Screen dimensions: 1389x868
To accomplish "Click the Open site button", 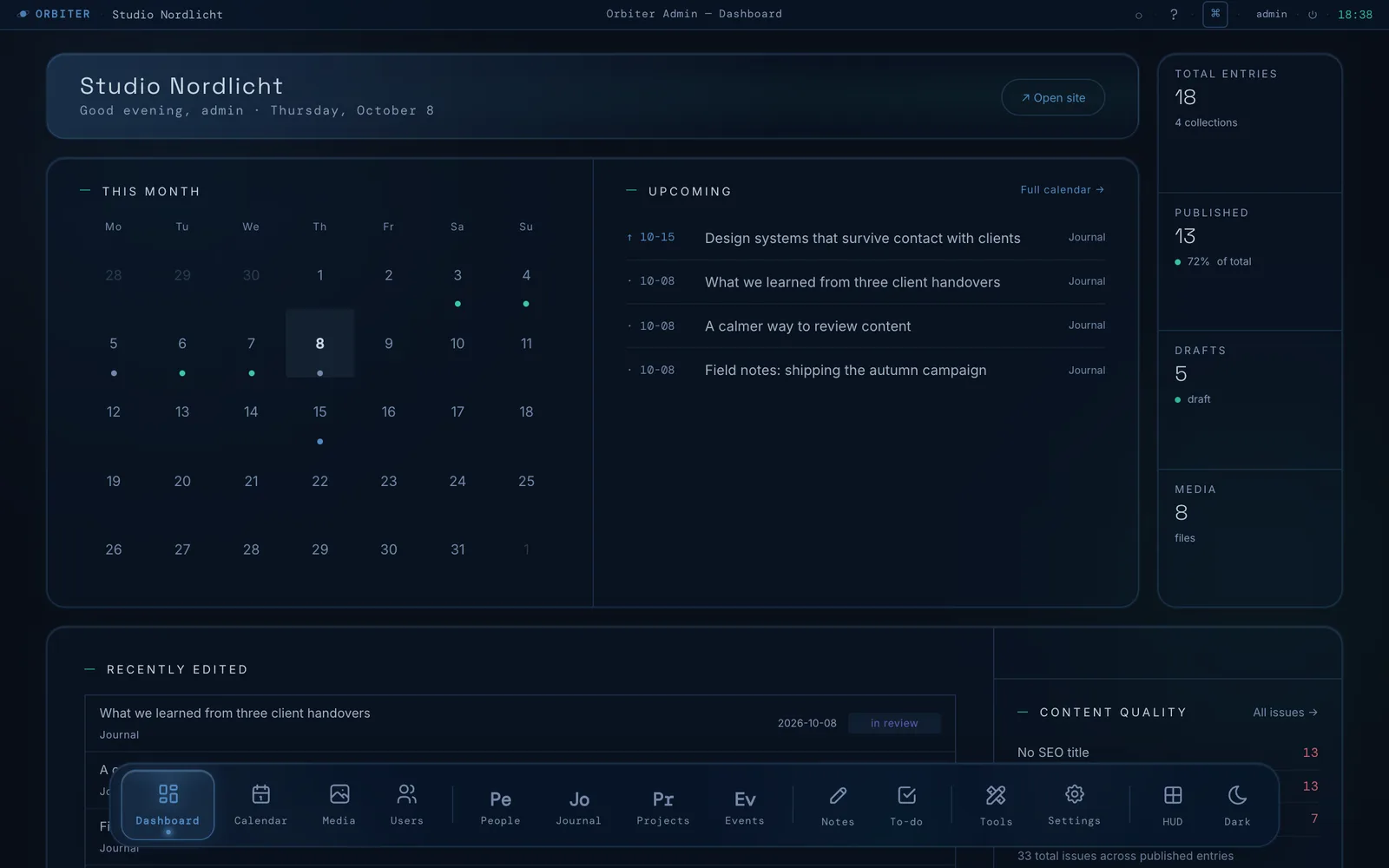I will point(1053,97).
